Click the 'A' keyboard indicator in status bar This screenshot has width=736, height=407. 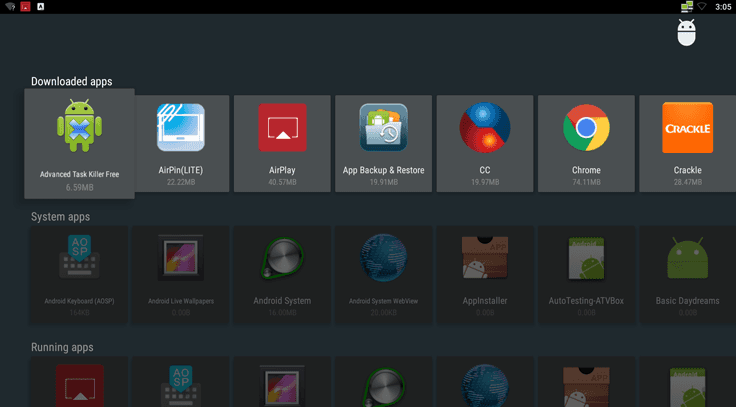click(41, 7)
